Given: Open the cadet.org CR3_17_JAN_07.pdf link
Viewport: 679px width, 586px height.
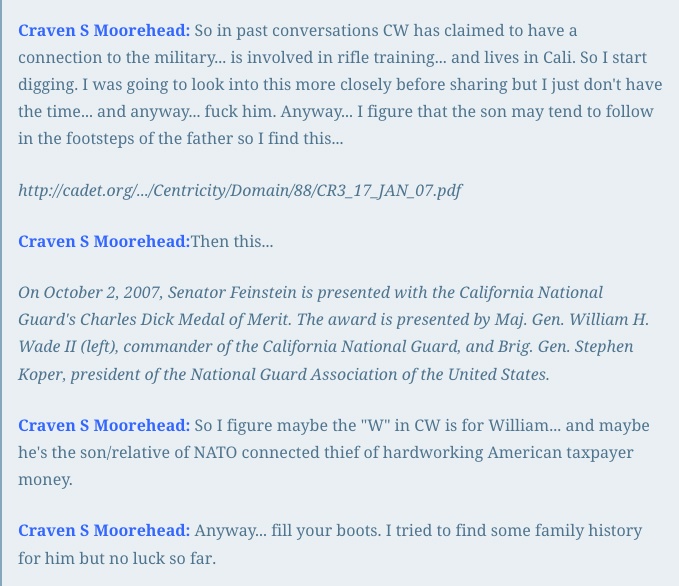Looking at the screenshot, I should [240, 191].
